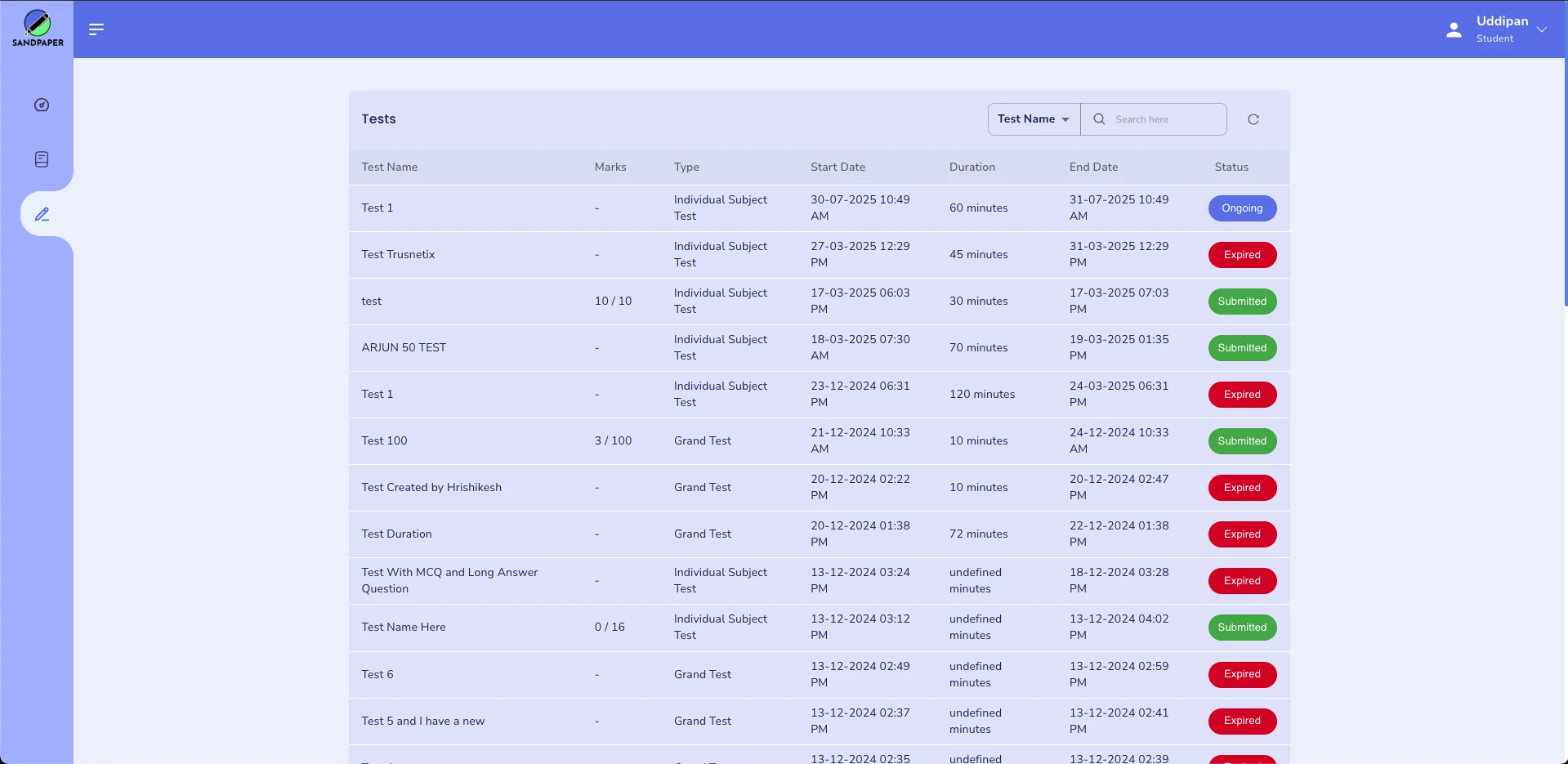Click the refresh tests icon

click(x=1253, y=119)
